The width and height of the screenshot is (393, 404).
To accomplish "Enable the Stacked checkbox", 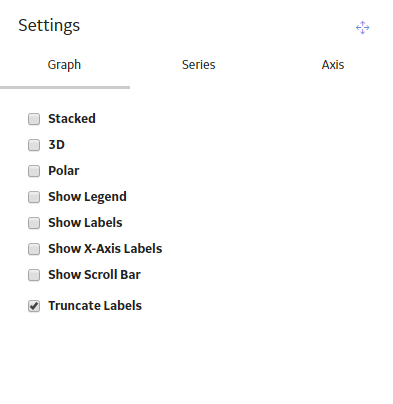I will (34, 119).
